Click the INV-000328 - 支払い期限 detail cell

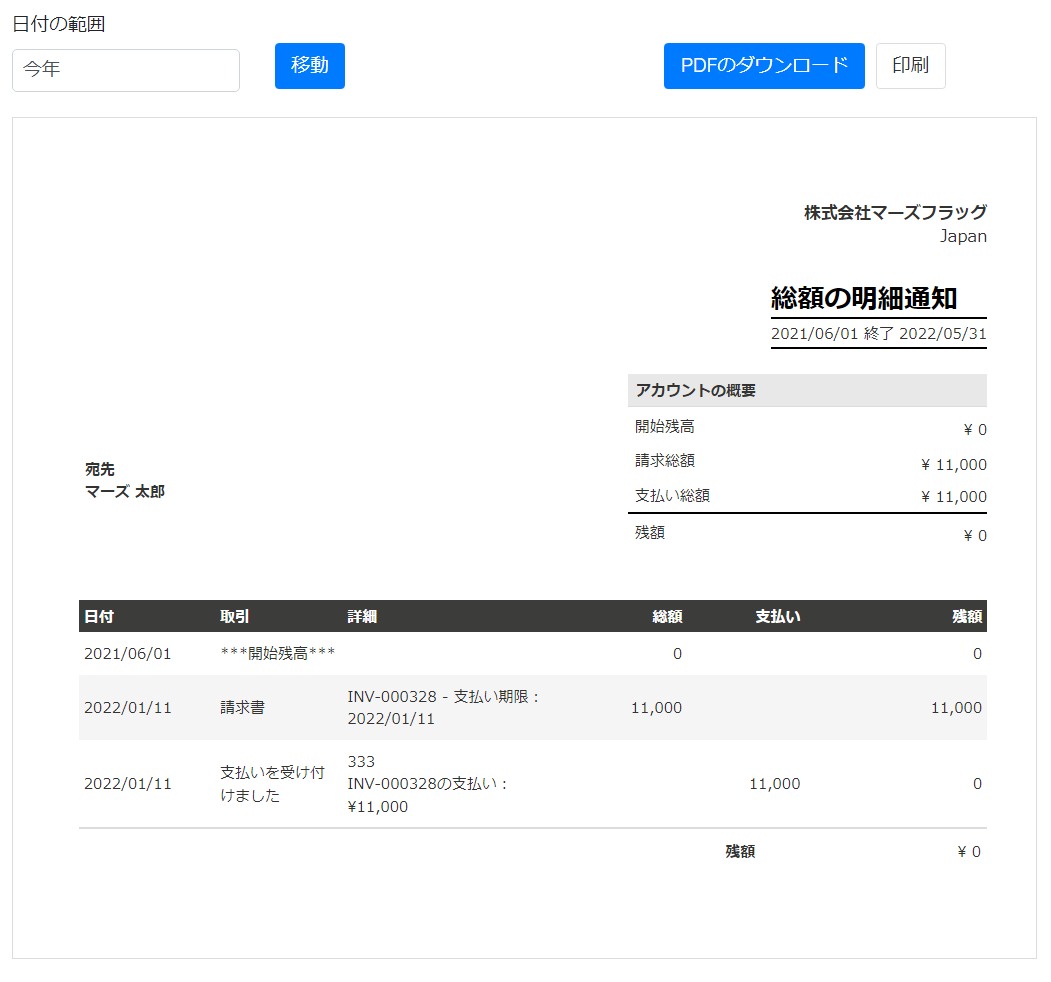[443, 707]
